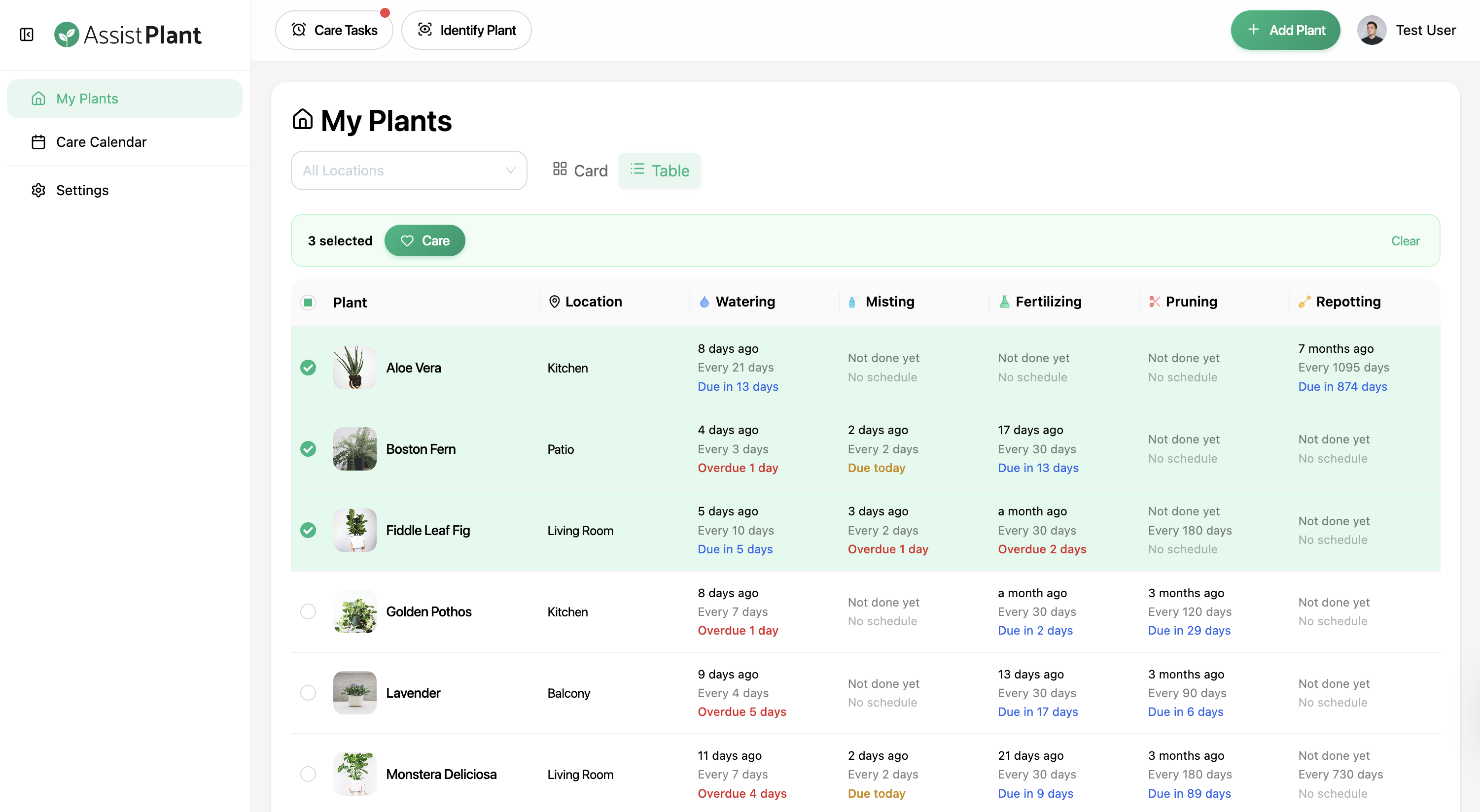This screenshot has height=812, width=1480.
Task: Toggle the select-all header checkbox
Action: click(x=308, y=303)
